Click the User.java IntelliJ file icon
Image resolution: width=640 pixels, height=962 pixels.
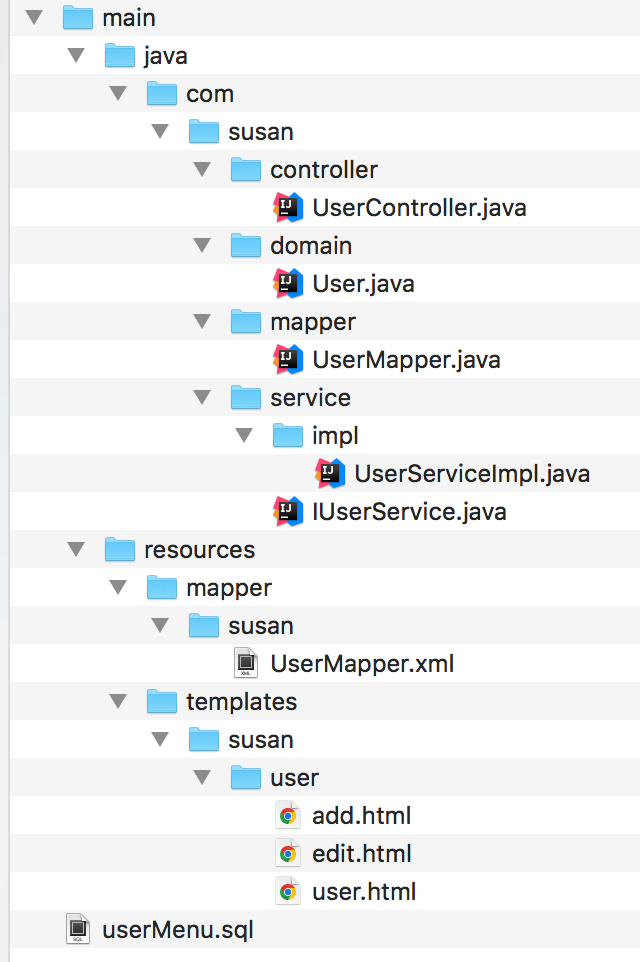(x=288, y=284)
